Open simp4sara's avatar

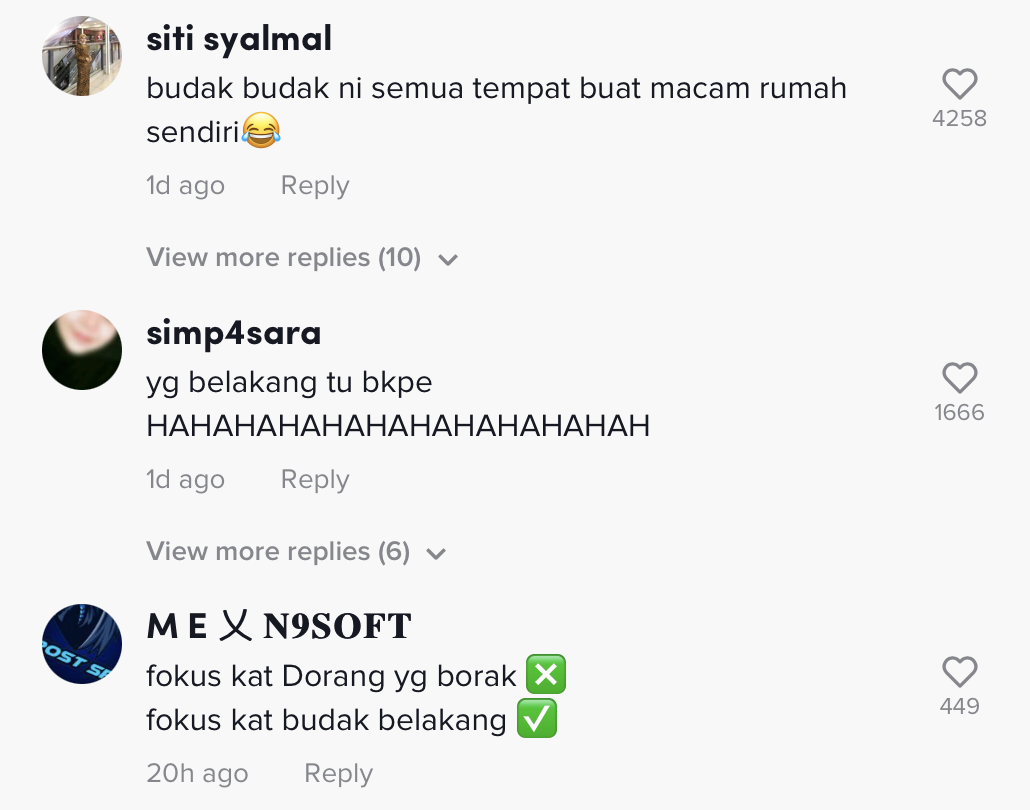pos(82,350)
